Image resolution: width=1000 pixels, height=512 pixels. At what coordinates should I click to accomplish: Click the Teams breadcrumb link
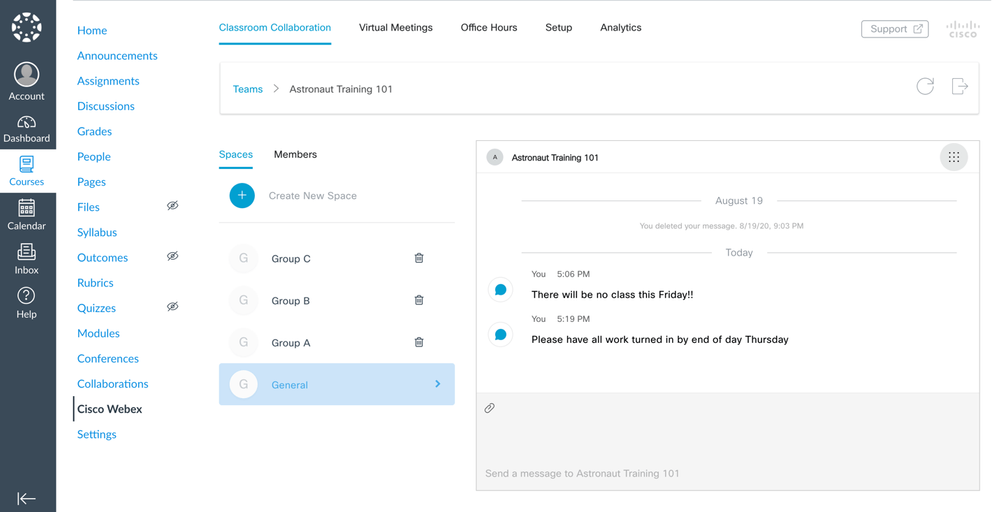click(x=248, y=89)
